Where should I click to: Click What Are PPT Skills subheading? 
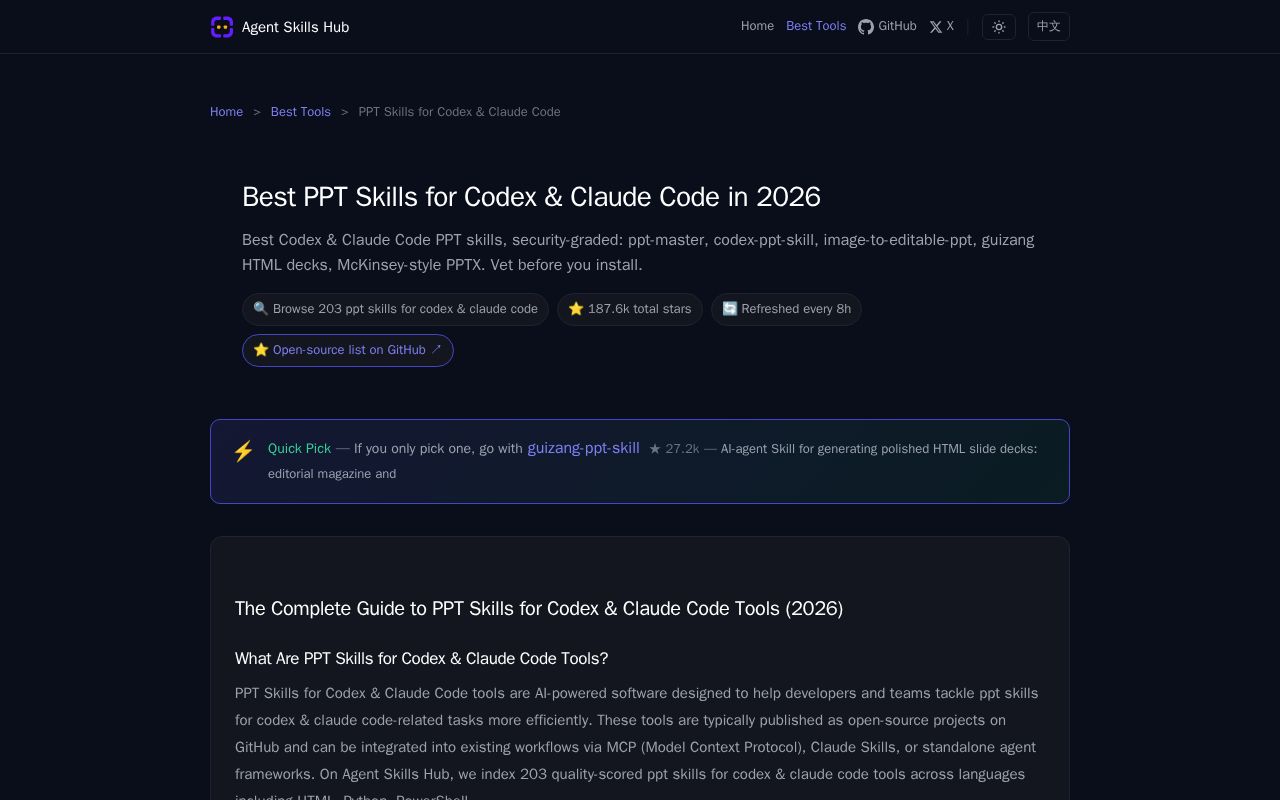tap(421, 659)
